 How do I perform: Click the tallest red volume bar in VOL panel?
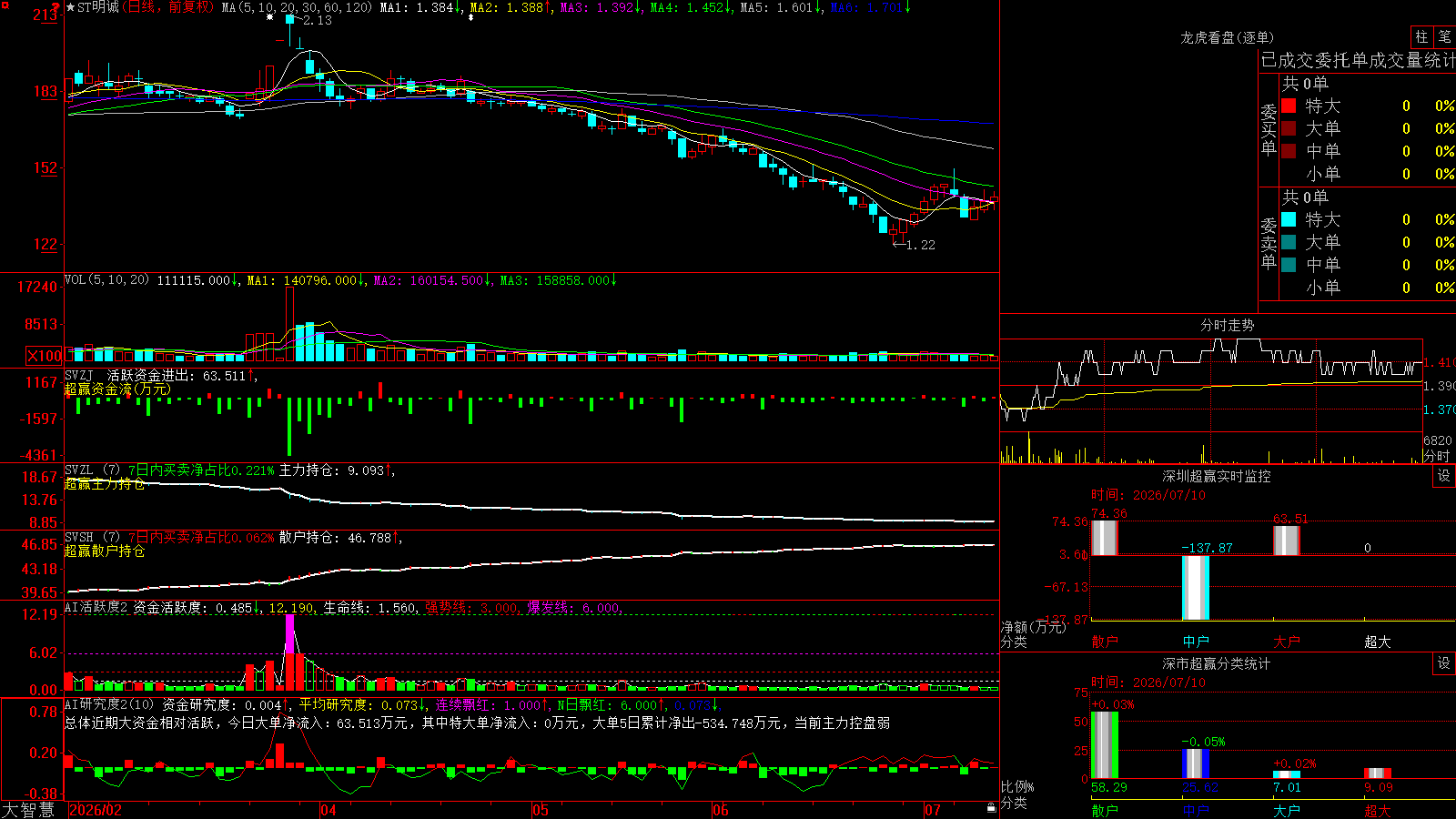tap(289, 324)
